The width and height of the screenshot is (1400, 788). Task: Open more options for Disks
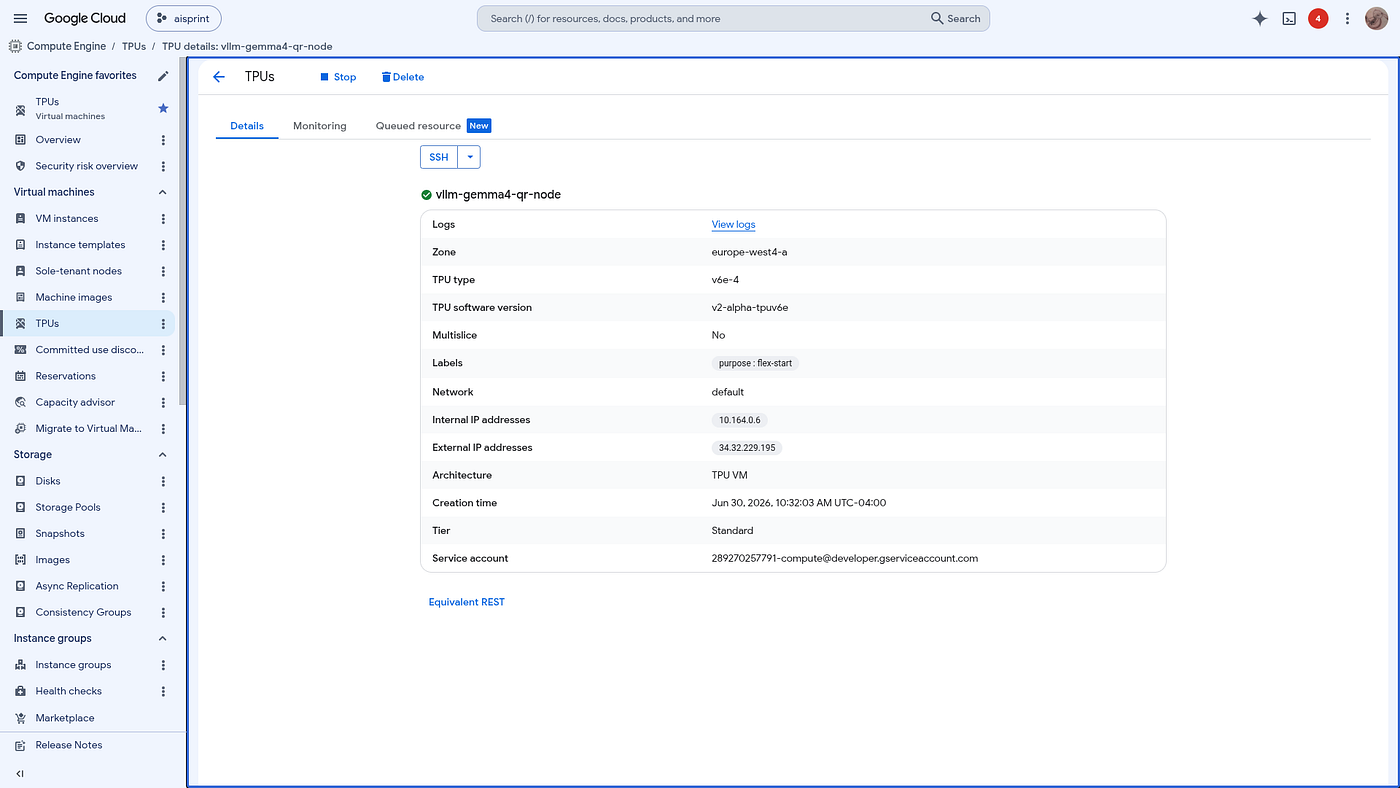(164, 481)
